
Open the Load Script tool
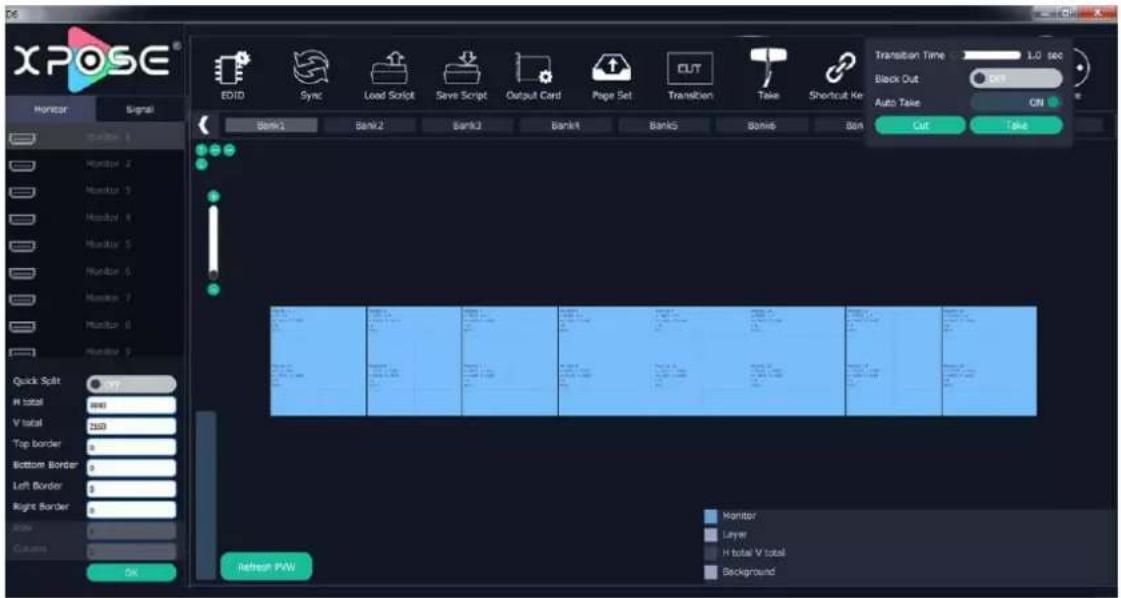point(389,70)
